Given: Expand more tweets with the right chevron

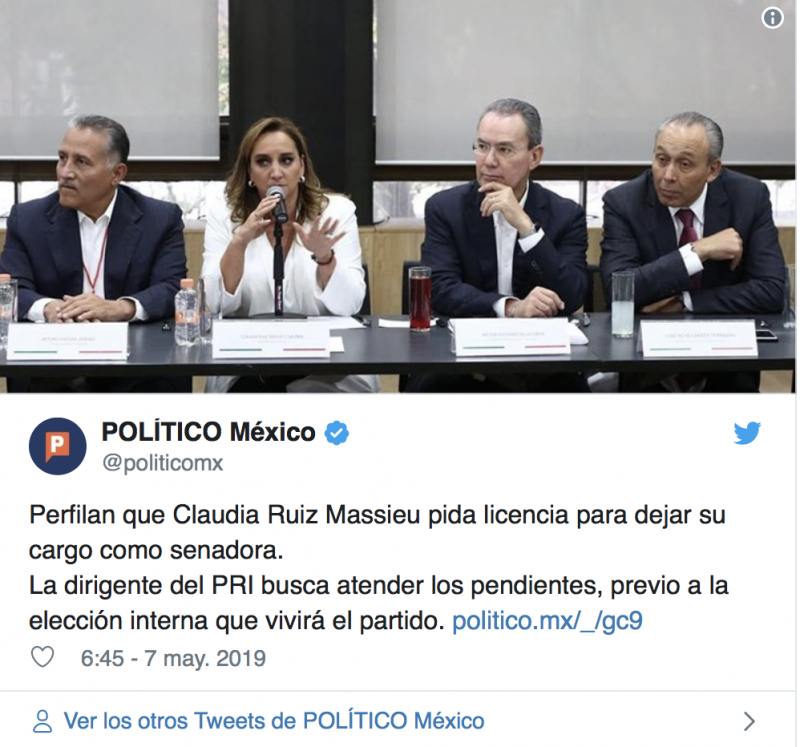Looking at the screenshot, I should click(x=749, y=721).
